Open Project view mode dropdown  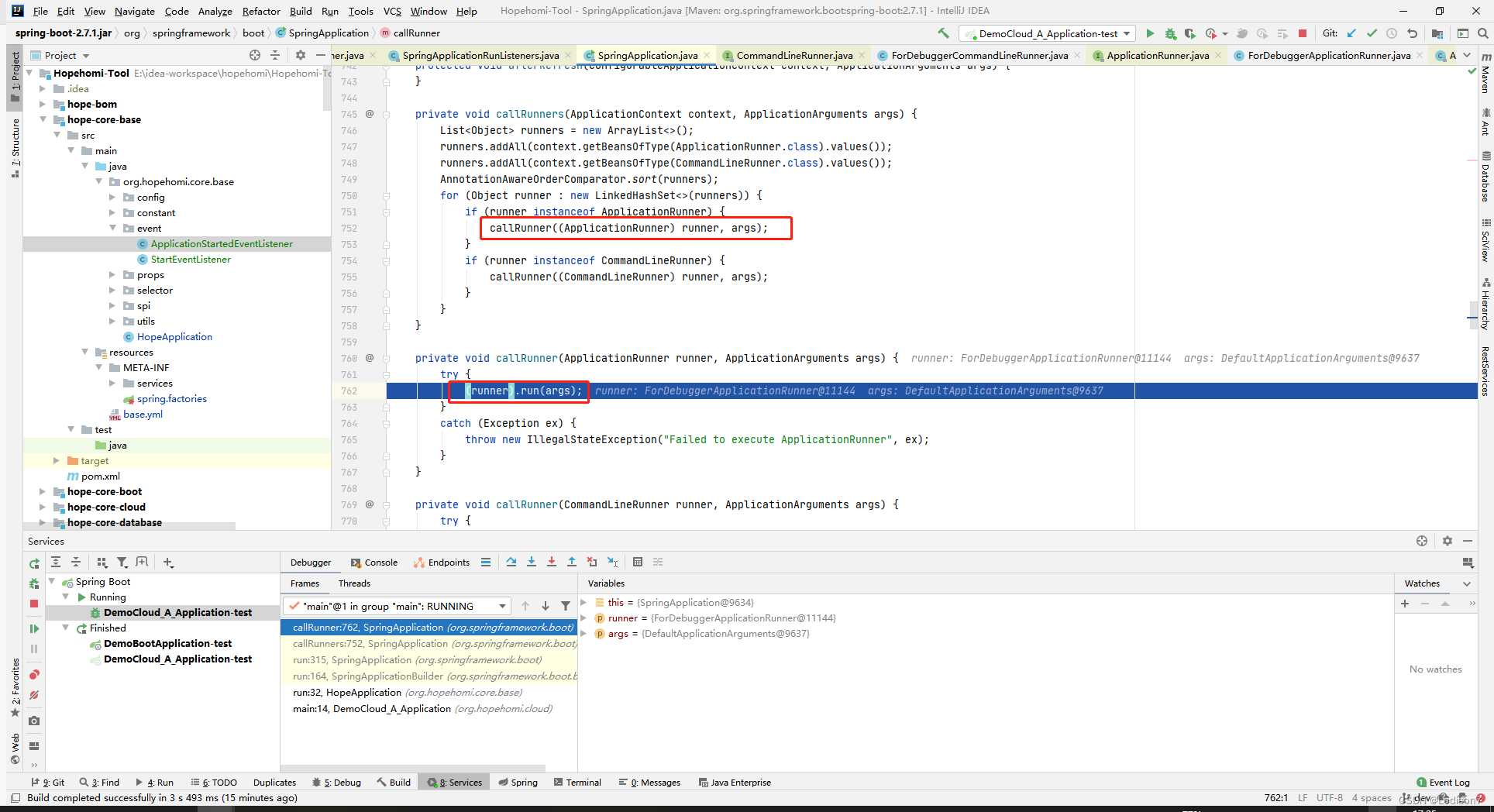[85, 56]
